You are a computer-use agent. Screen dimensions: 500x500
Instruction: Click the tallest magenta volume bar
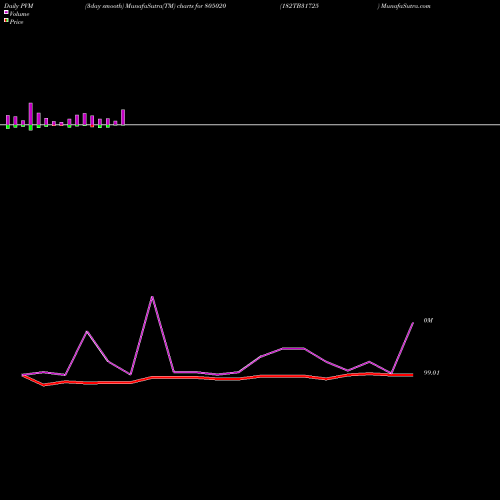pyautogui.click(x=31, y=114)
